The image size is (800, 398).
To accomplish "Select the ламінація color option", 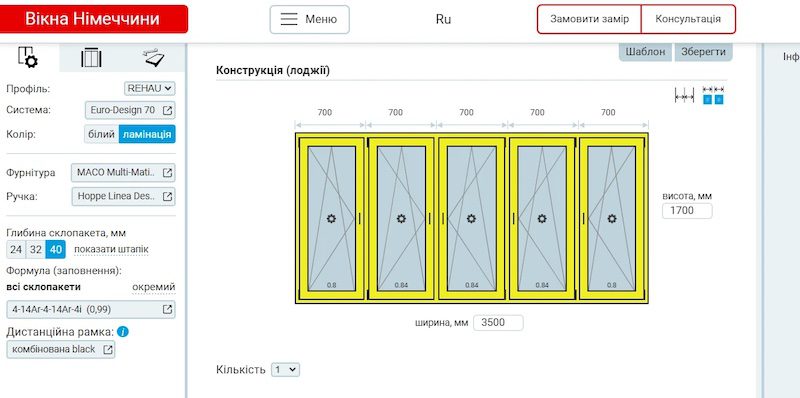I will click(x=147, y=134).
